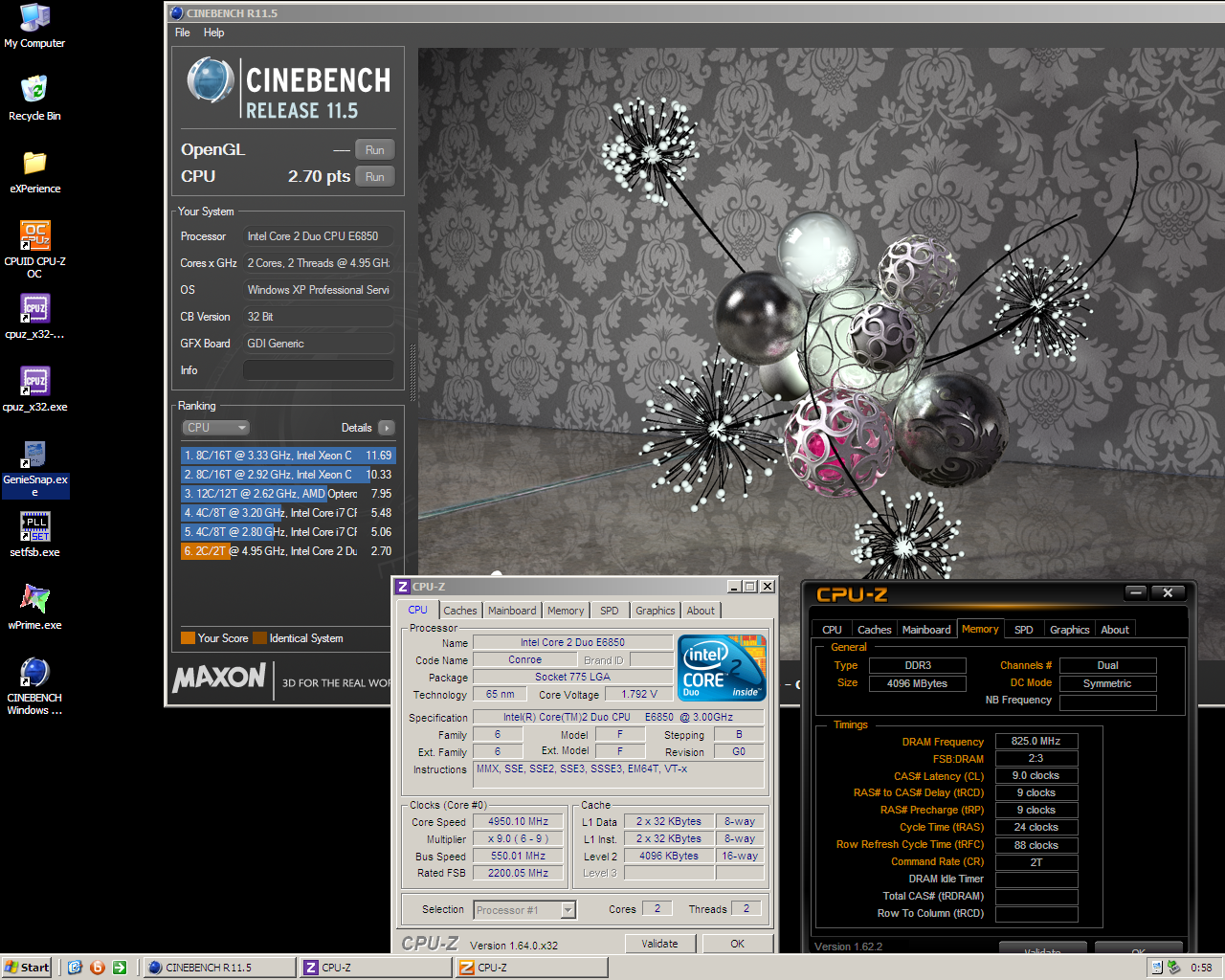Open the Ranking CPU dropdown
This screenshot has width=1225, height=980.
tap(215, 428)
